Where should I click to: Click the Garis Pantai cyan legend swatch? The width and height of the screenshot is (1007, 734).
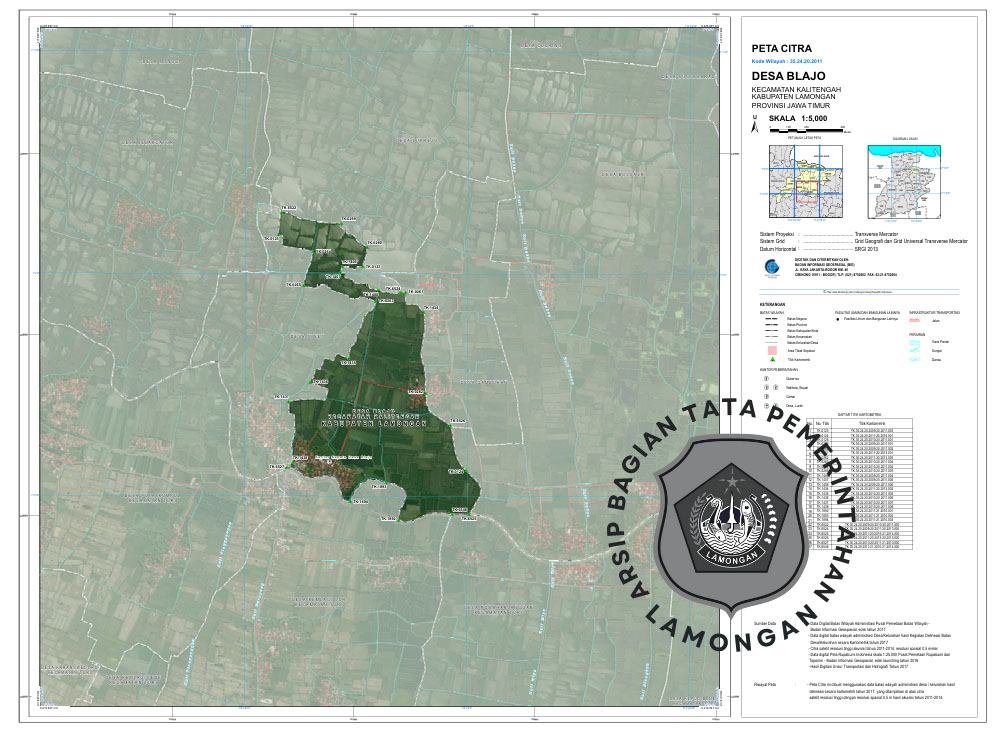click(916, 341)
